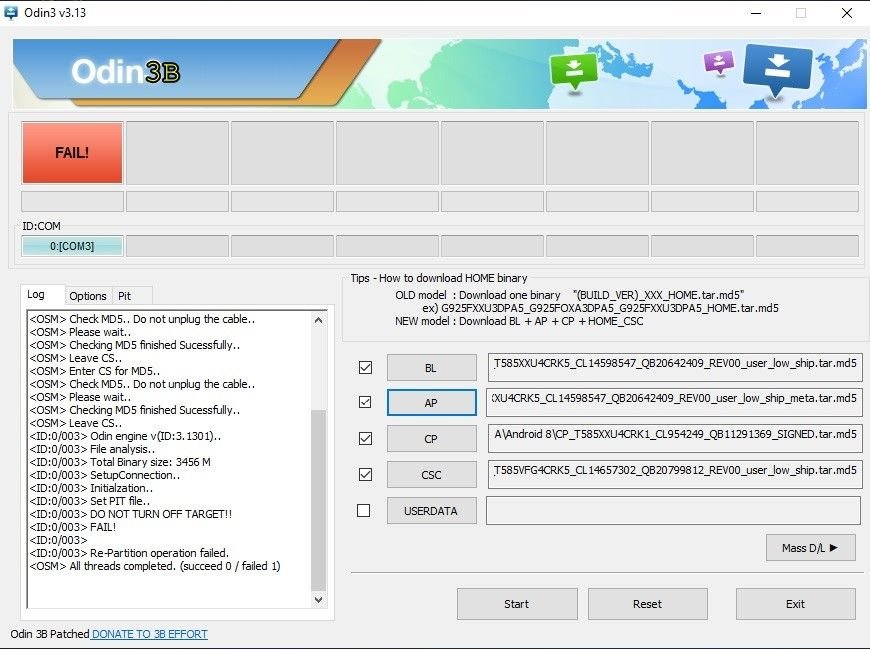Image resolution: width=870 pixels, height=649 pixels.
Task: Start the flashing process
Action: tap(517, 604)
